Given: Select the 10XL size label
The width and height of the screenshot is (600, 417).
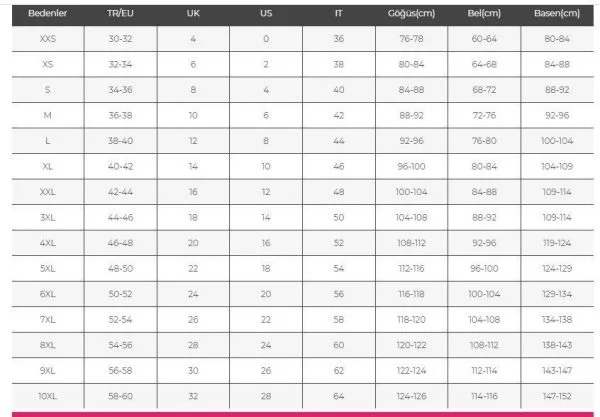Looking at the screenshot, I should click(x=47, y=398).
